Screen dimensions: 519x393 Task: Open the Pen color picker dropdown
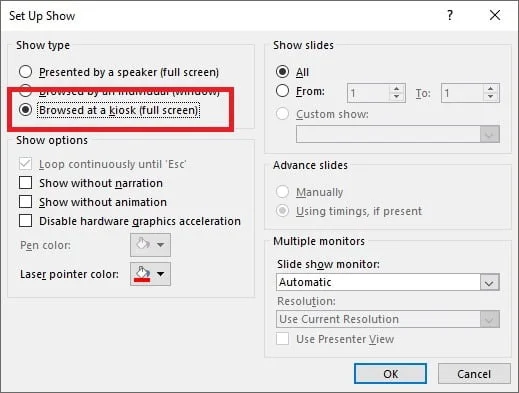pos(150,245)
